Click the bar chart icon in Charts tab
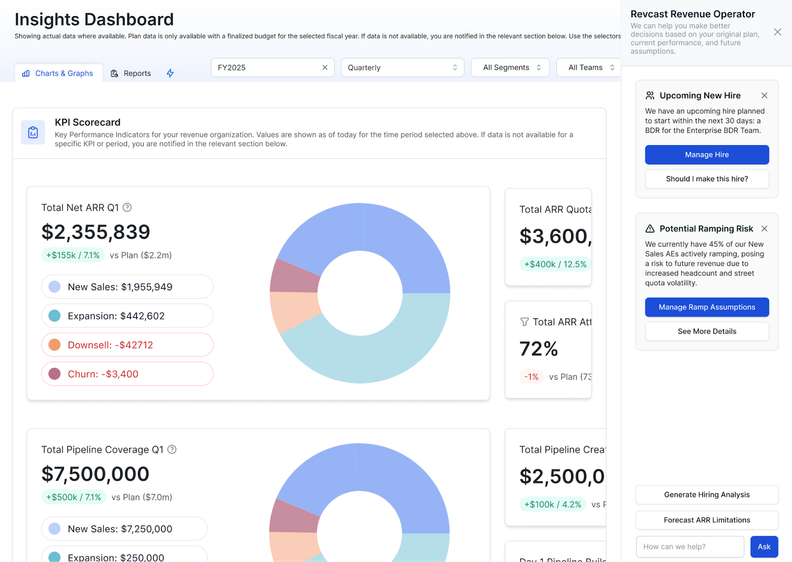 coord(26,73)
